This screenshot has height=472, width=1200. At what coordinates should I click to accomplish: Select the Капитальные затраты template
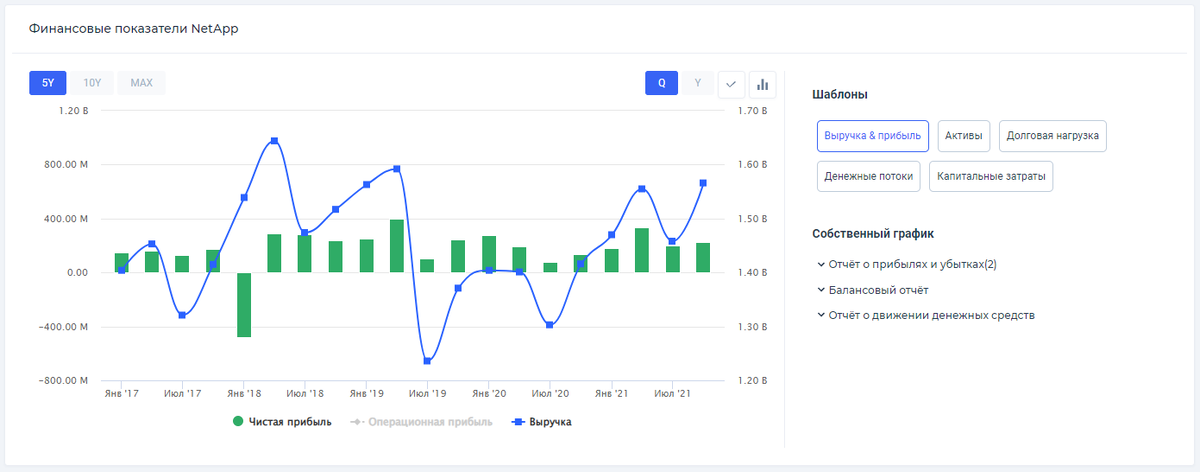990,177
